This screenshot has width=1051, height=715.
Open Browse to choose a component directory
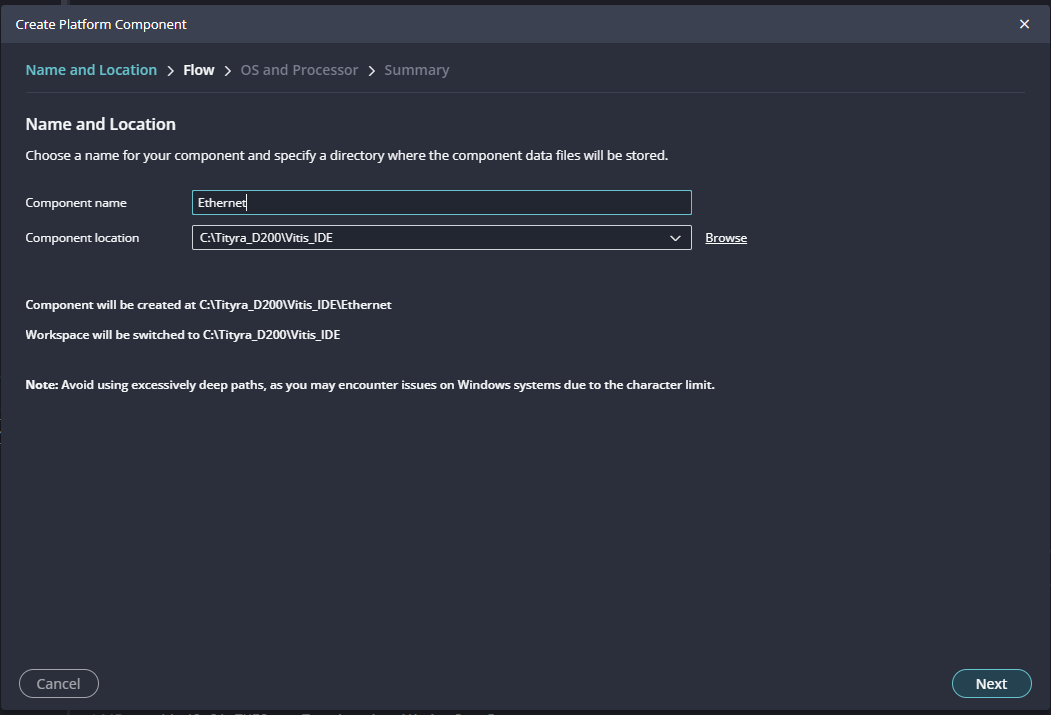(726, 238)
